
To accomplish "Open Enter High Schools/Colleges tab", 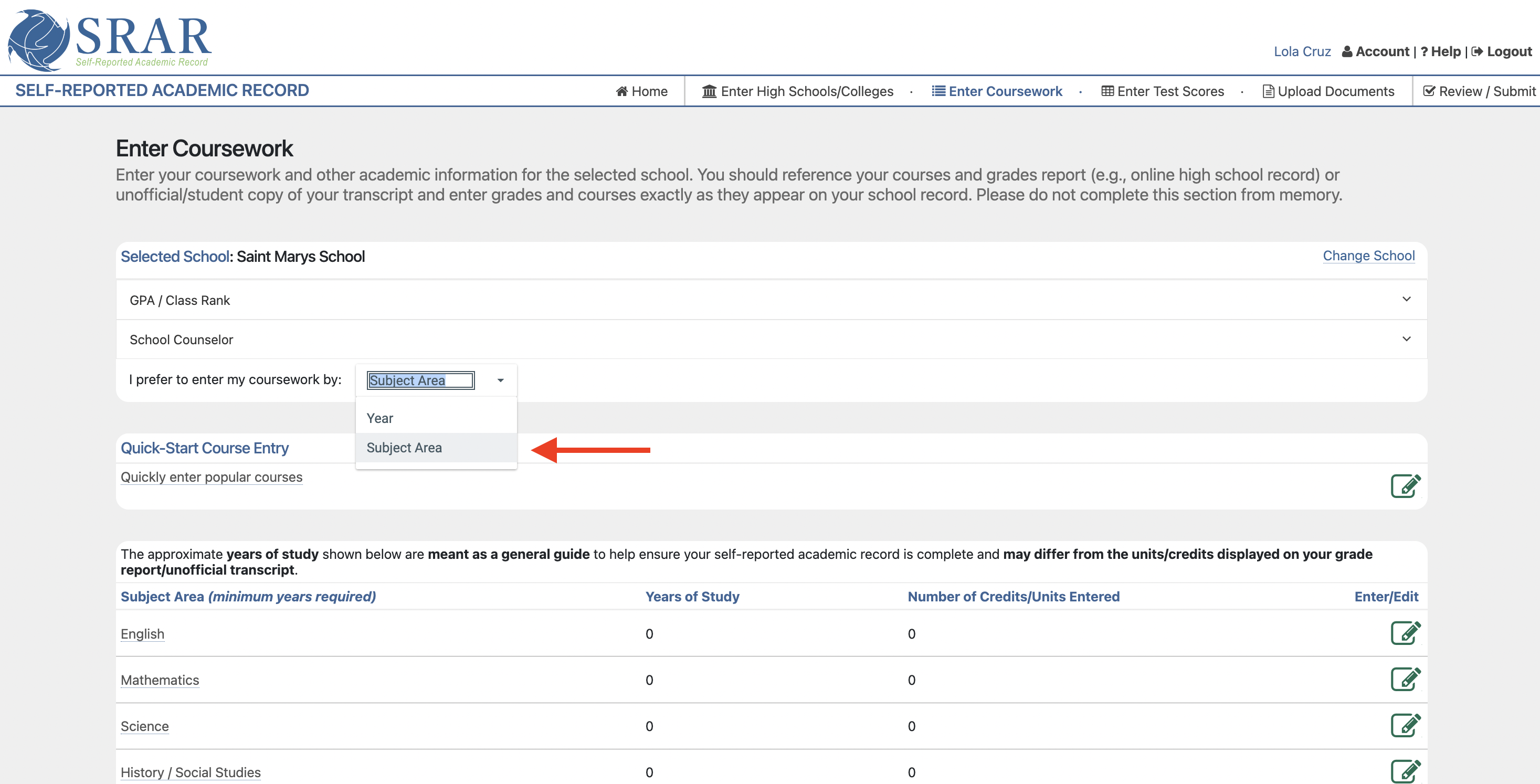I will 797,91.
